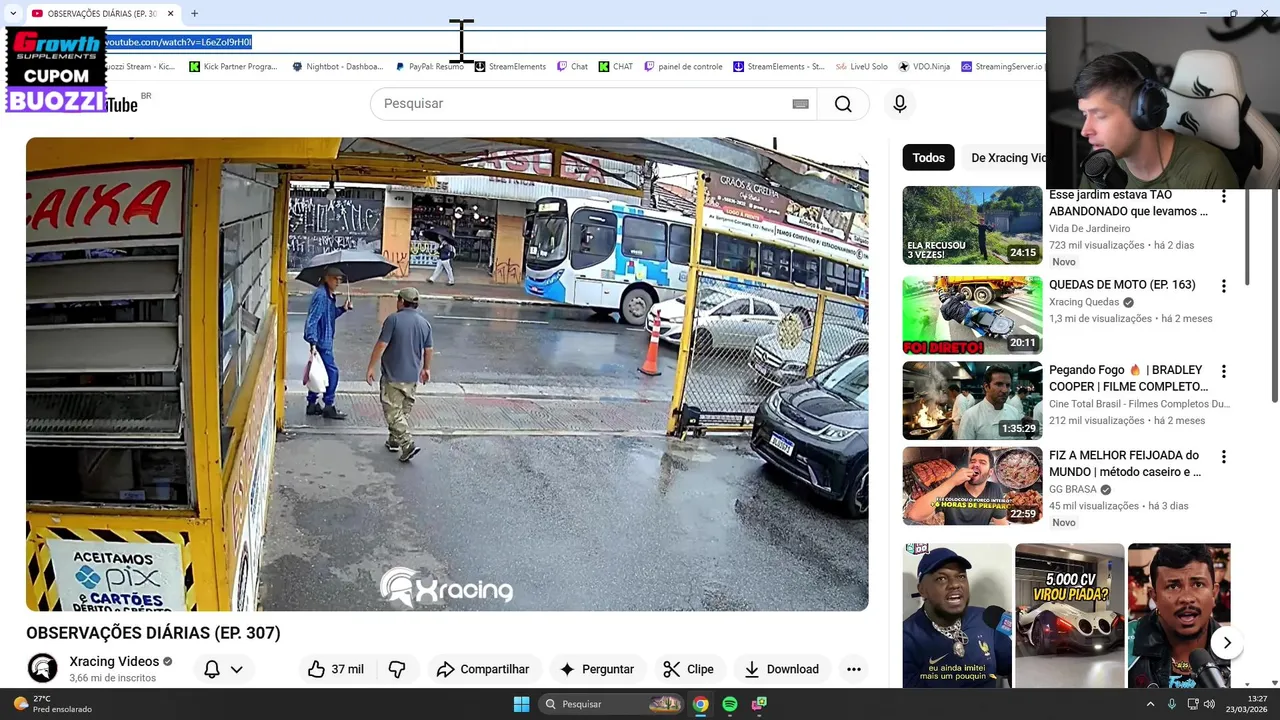
Task: Open the Windows Start menu
Action: pos(521,704)
